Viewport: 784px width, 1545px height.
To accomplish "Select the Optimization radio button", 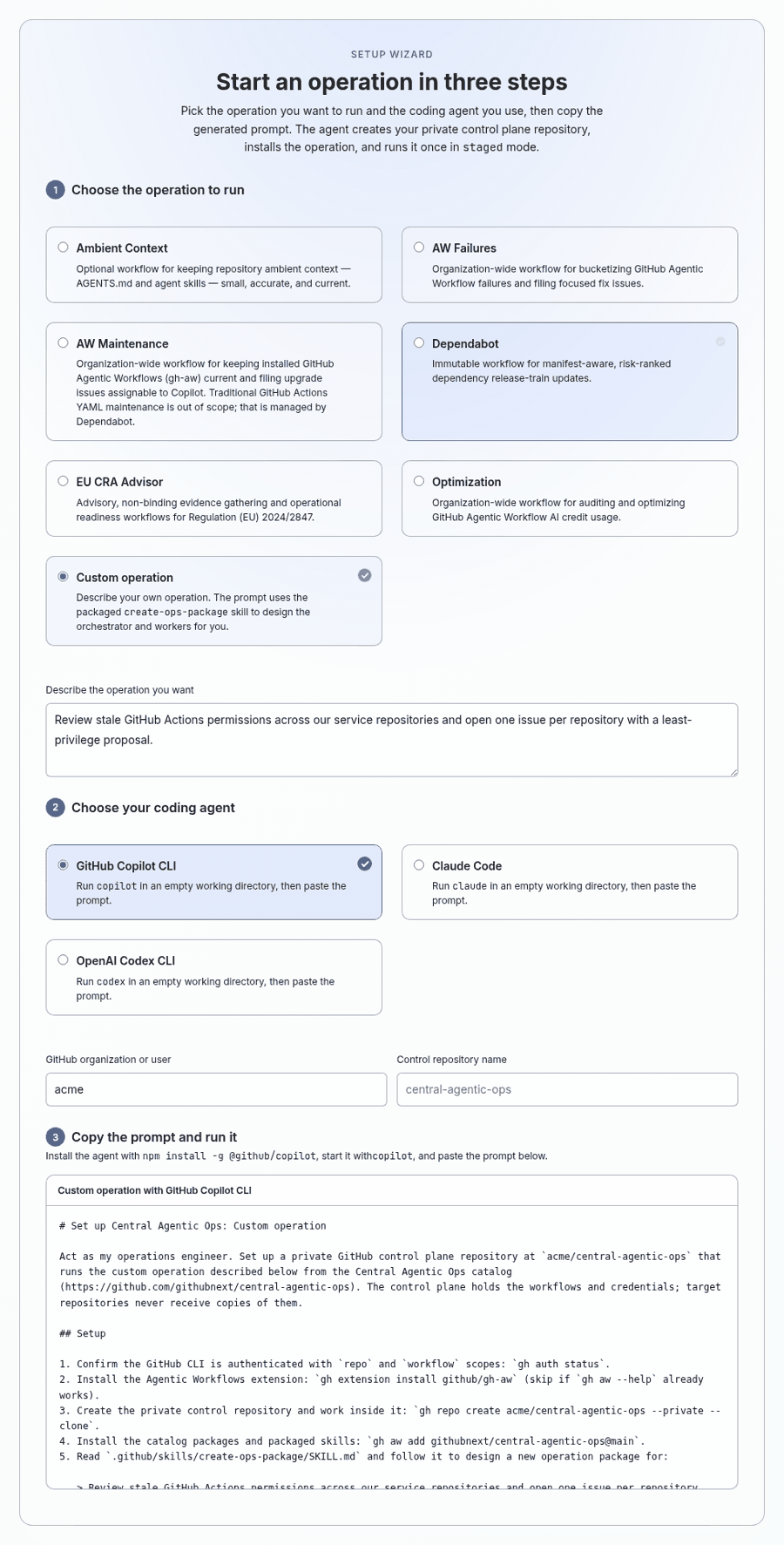I will pos(419,481).
